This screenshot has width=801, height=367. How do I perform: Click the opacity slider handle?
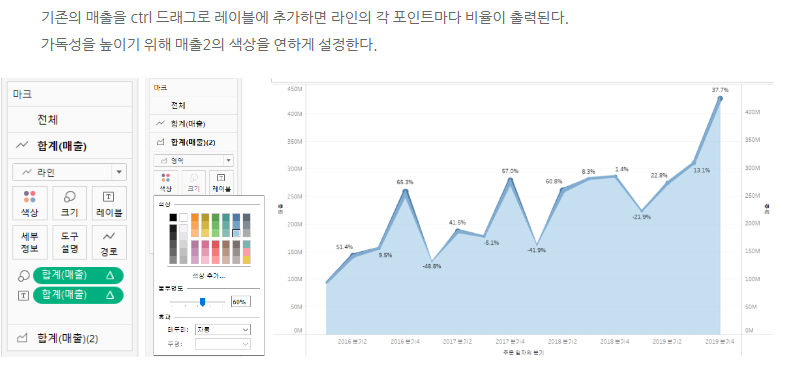pos(202,302)
